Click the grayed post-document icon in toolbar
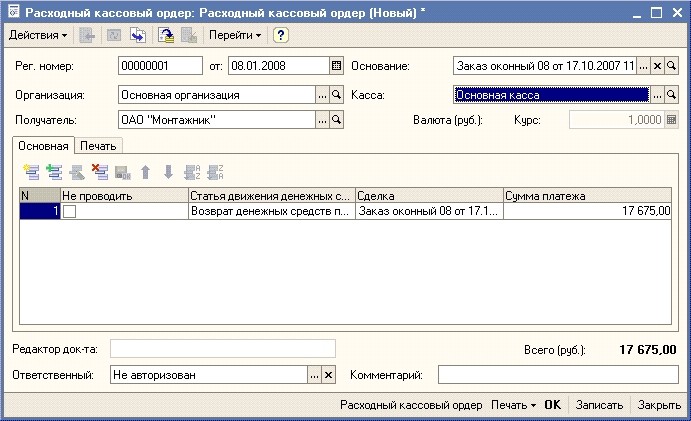Screen dimensions: 691x421 click(189, 35)
